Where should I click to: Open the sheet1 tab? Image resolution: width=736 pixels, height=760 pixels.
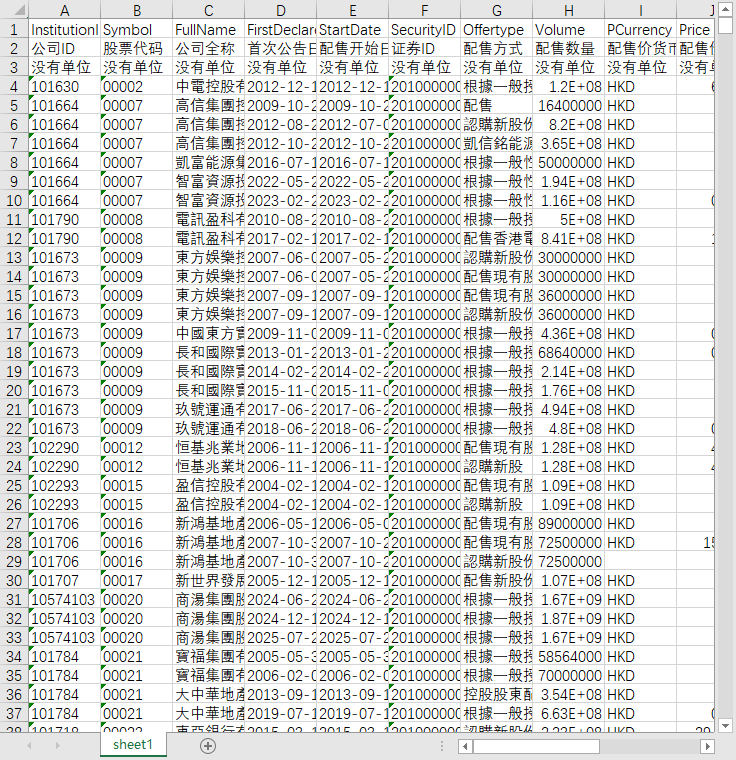pos(133,744)
